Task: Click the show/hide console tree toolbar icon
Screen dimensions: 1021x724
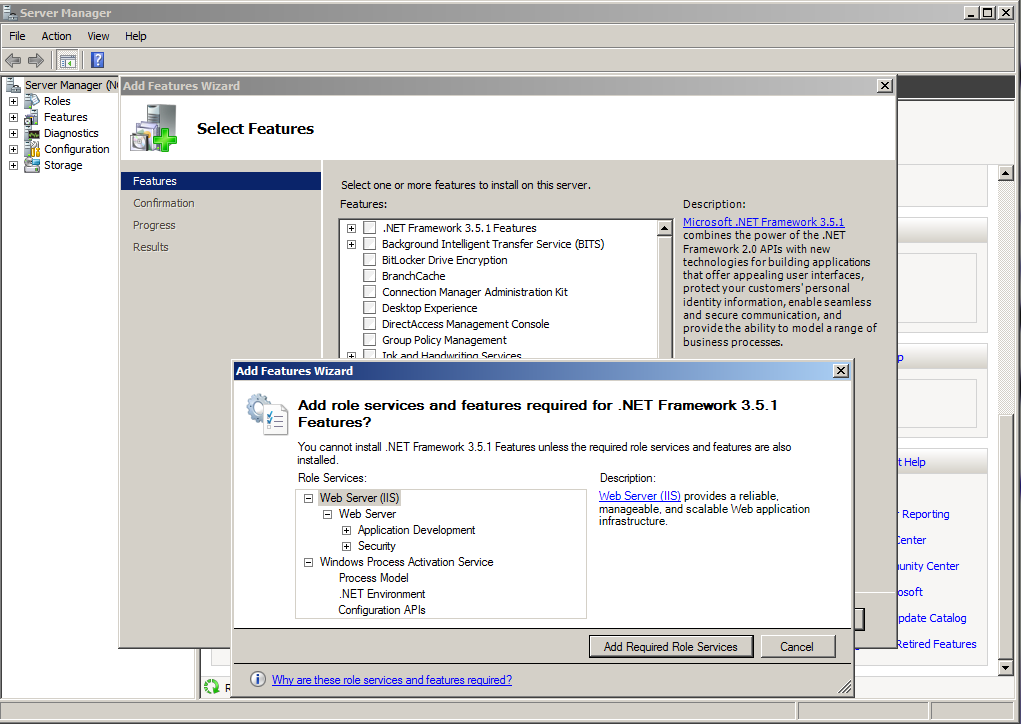Action: pos(68,61)
